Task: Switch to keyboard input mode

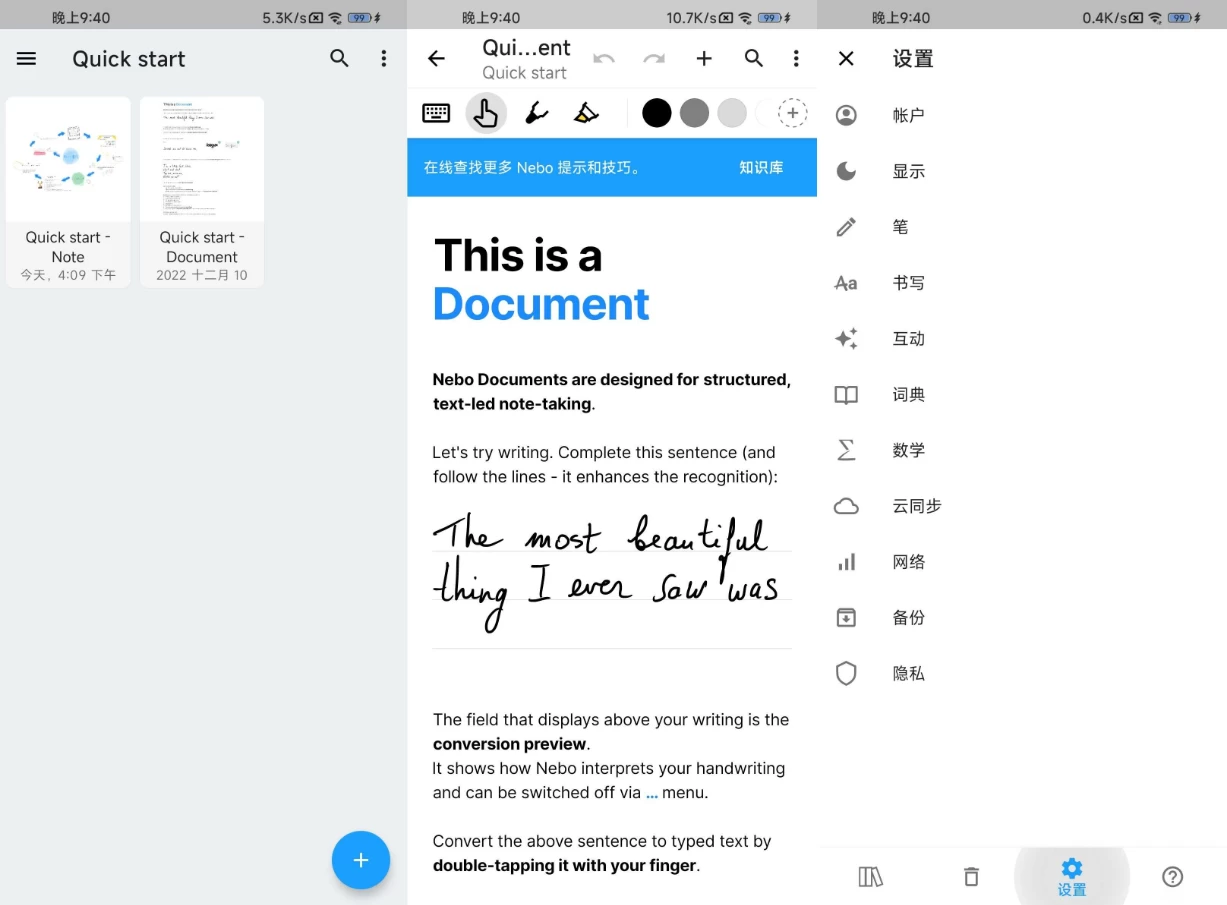Action: pyautogui.click(x=436, y=112)
